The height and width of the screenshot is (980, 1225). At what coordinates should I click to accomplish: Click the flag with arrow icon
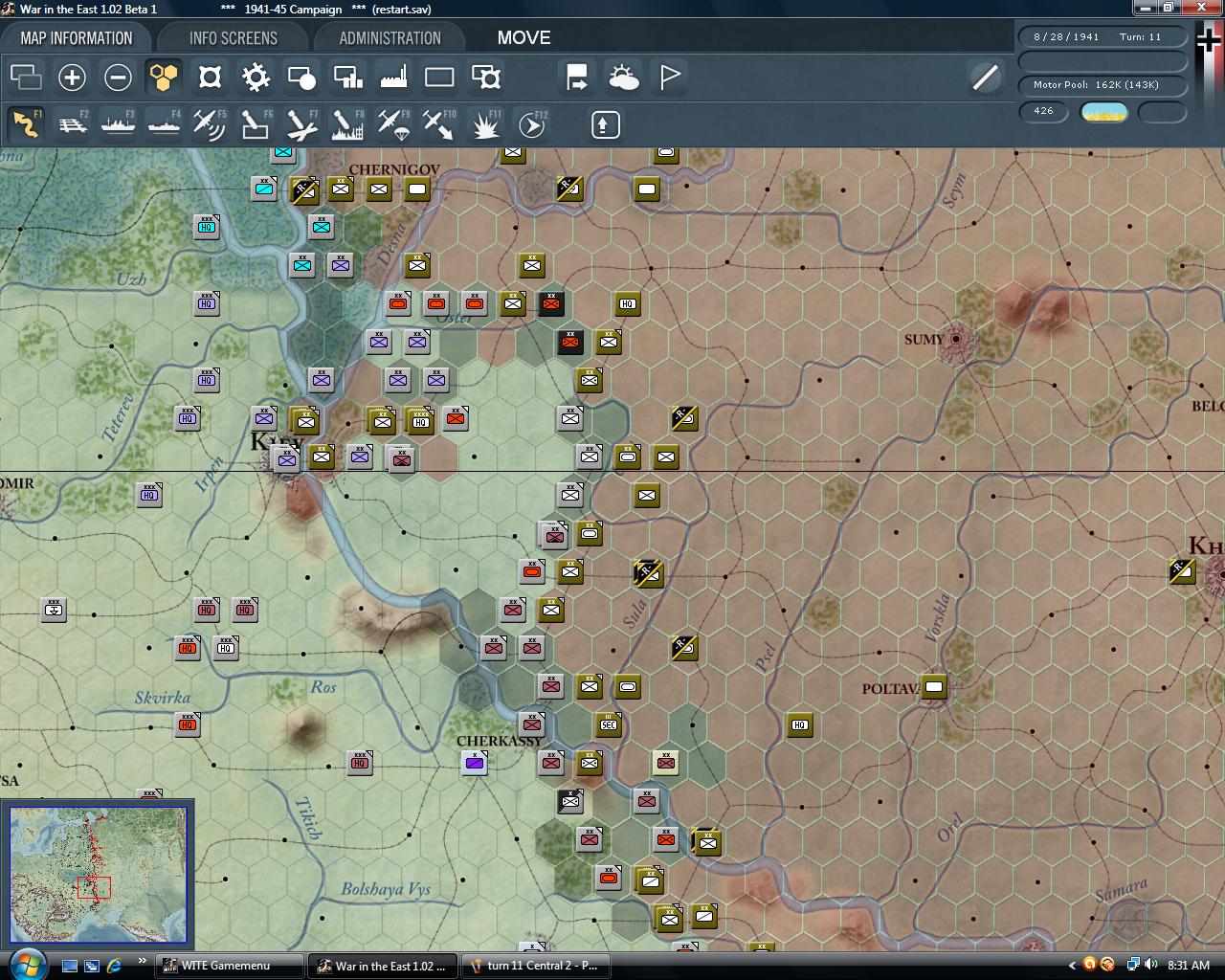[x=577, y=78]
